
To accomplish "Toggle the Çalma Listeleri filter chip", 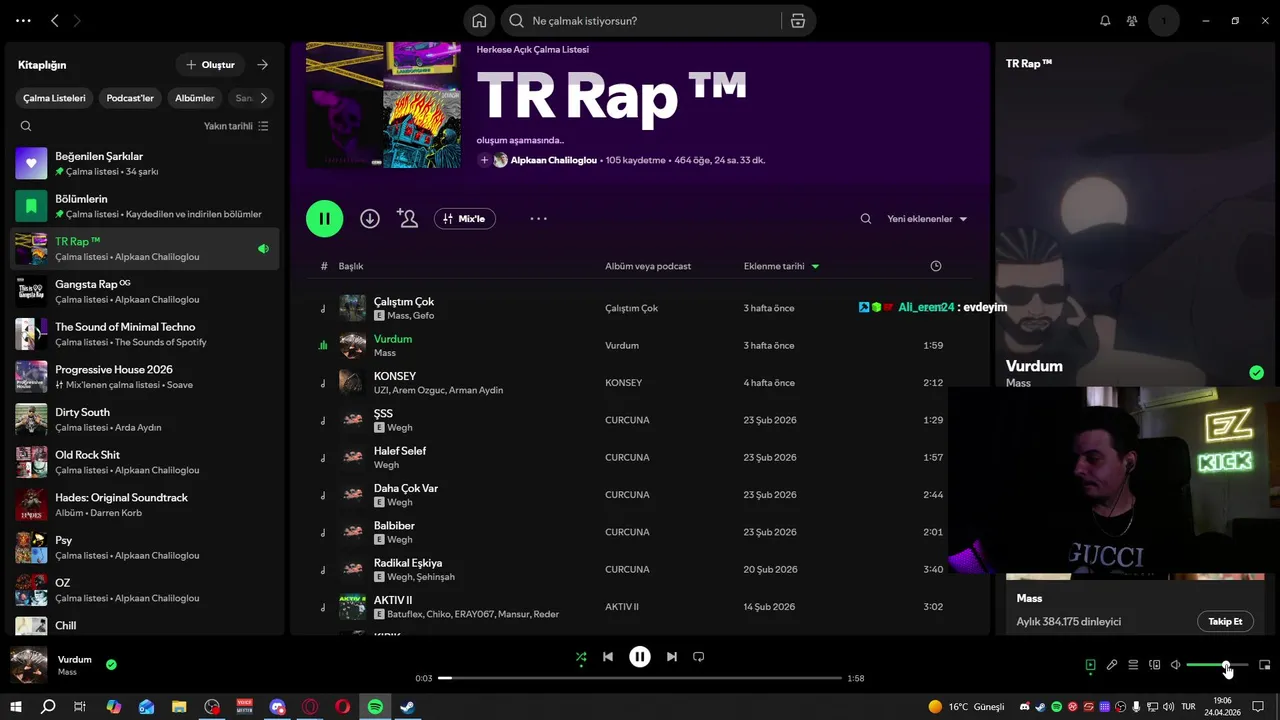I will point(54,98).
